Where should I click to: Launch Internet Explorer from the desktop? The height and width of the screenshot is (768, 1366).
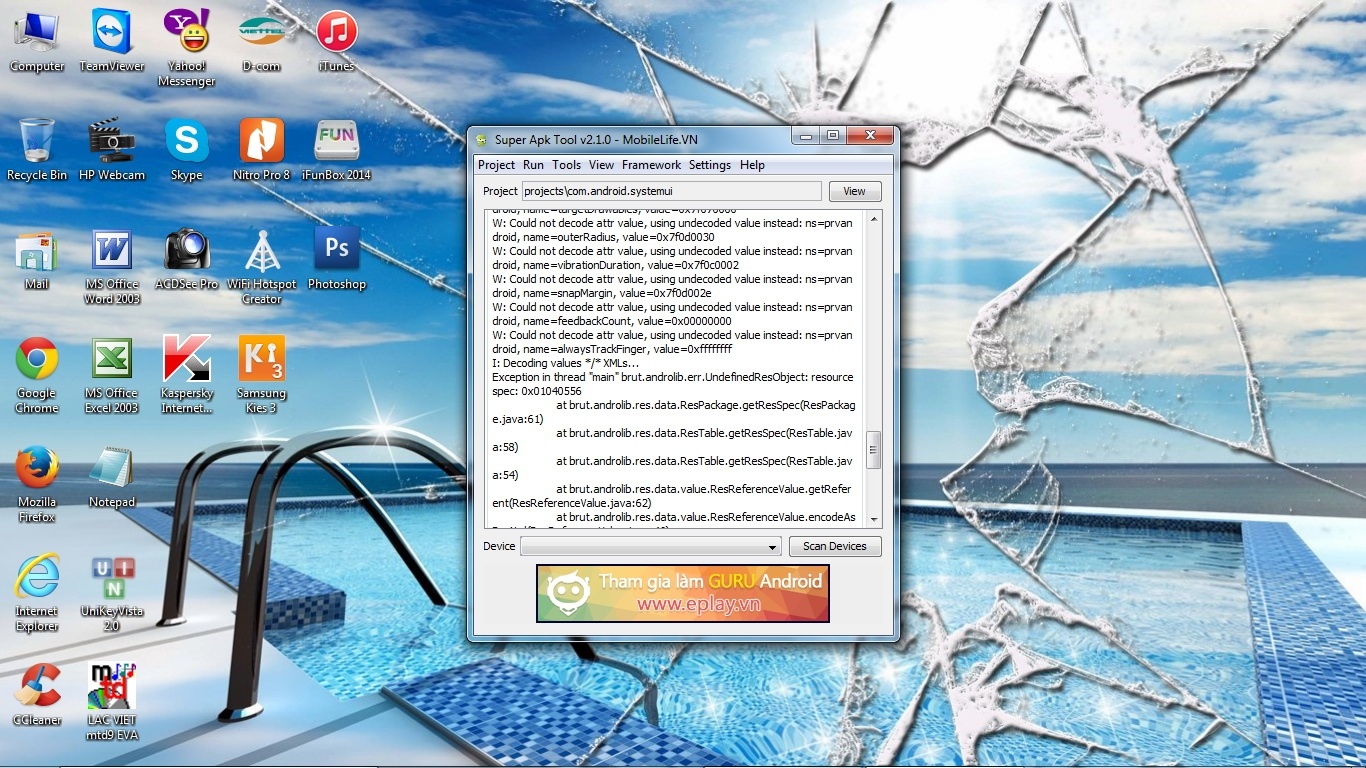click(x=37, y=593)
